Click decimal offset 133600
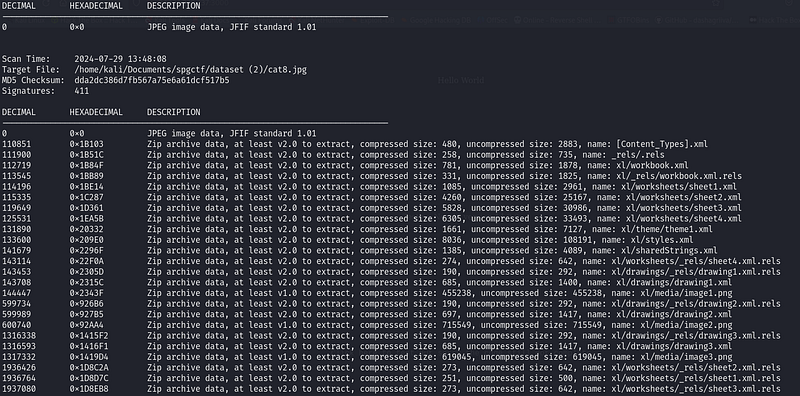Image resolution: width=800 pixels, height=396 pixels. click(16, 240)
